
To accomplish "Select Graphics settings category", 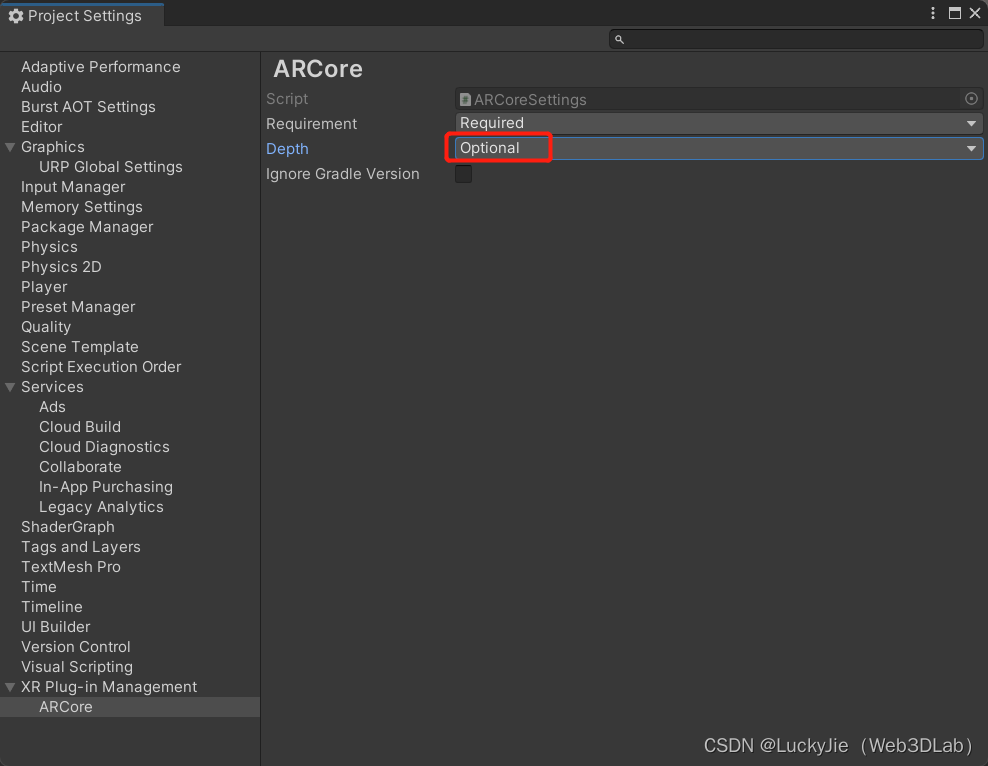I will pyautogui.click(x=52, y=147).
